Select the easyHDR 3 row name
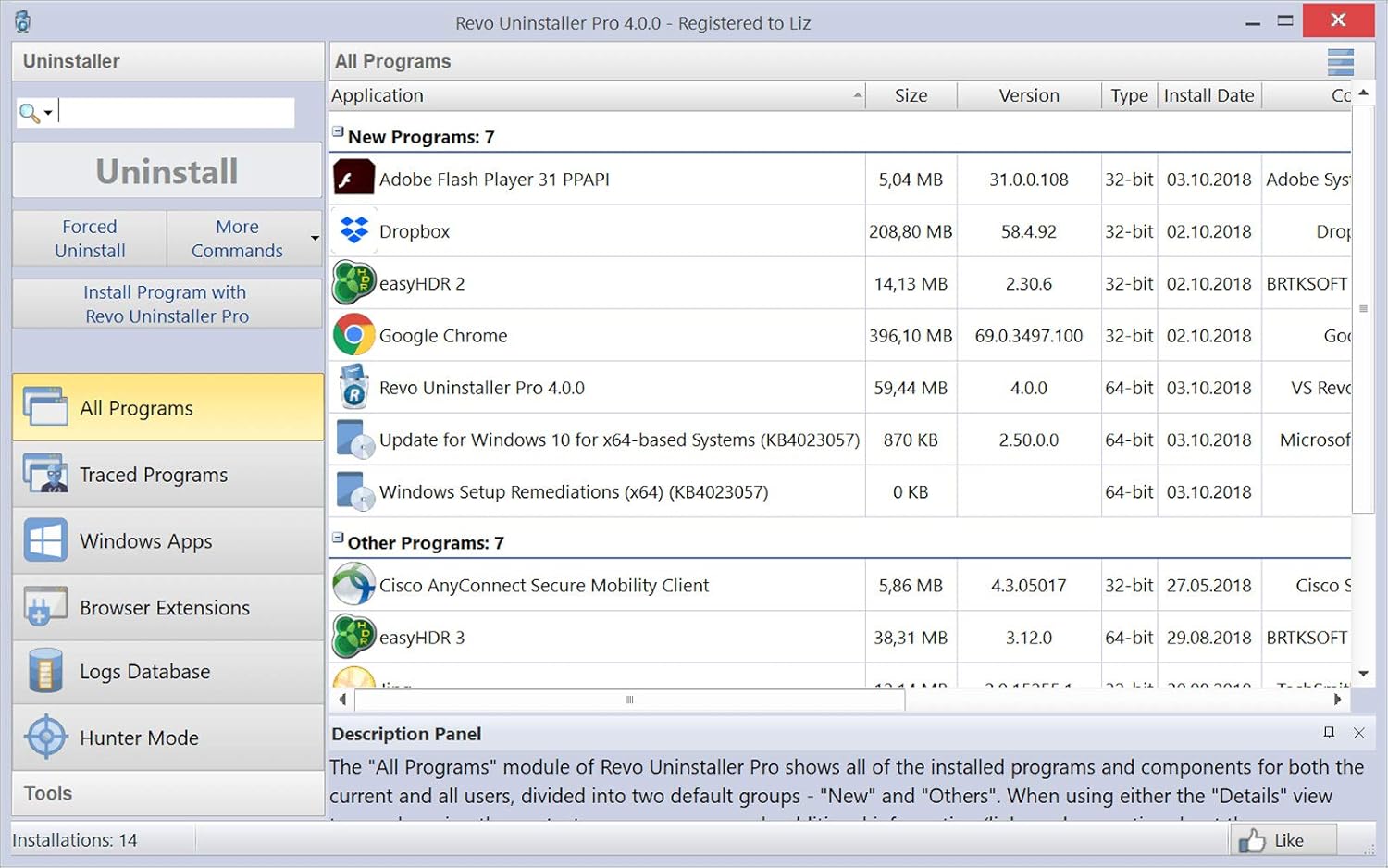This screenshot has height=868, width=1388. (422, 638)
